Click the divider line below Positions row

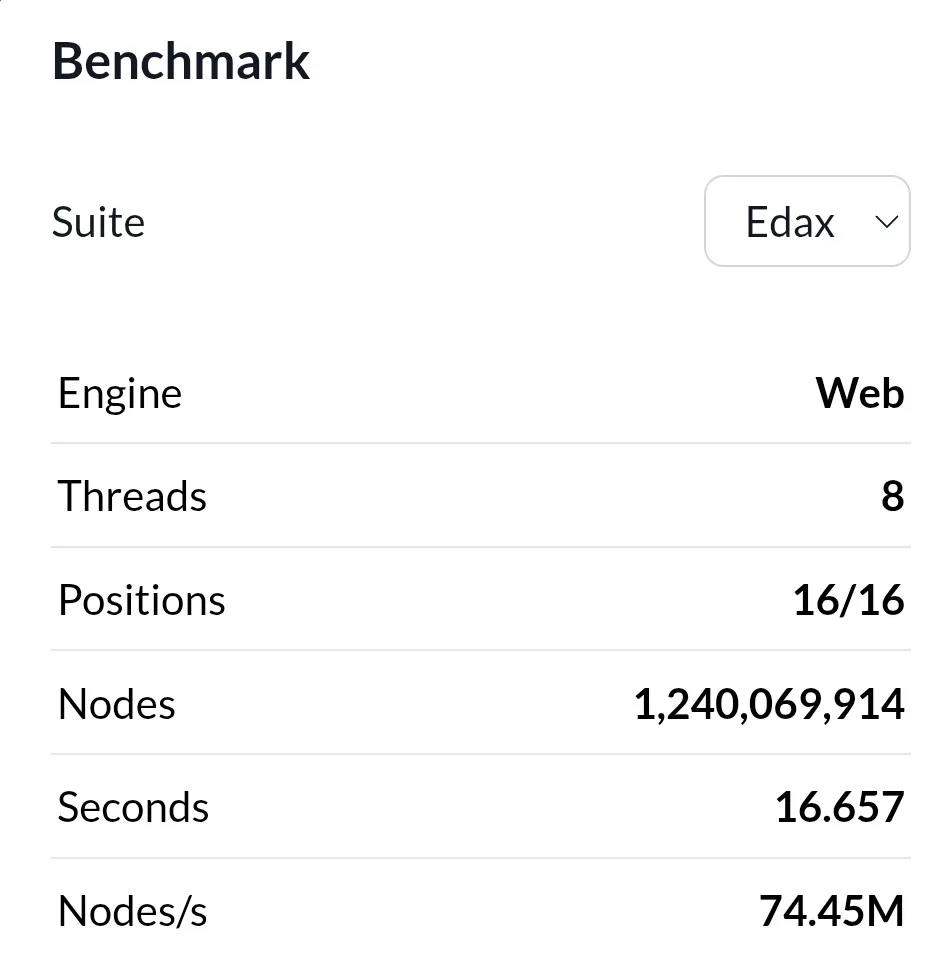tap(481, 650)
